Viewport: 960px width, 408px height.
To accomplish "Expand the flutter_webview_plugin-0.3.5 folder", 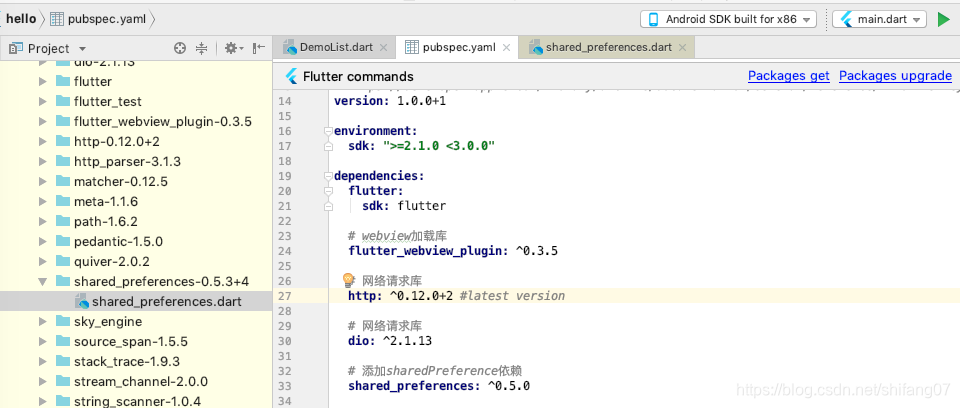I will (x=42, y=121).
